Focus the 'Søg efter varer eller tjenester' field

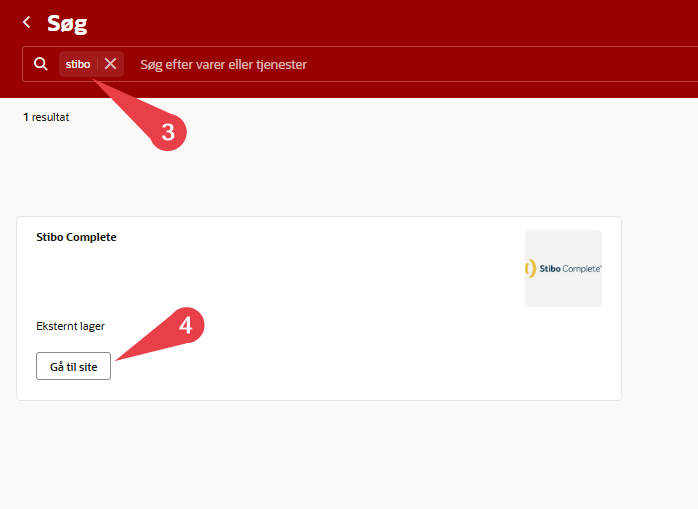click(400, 64)
